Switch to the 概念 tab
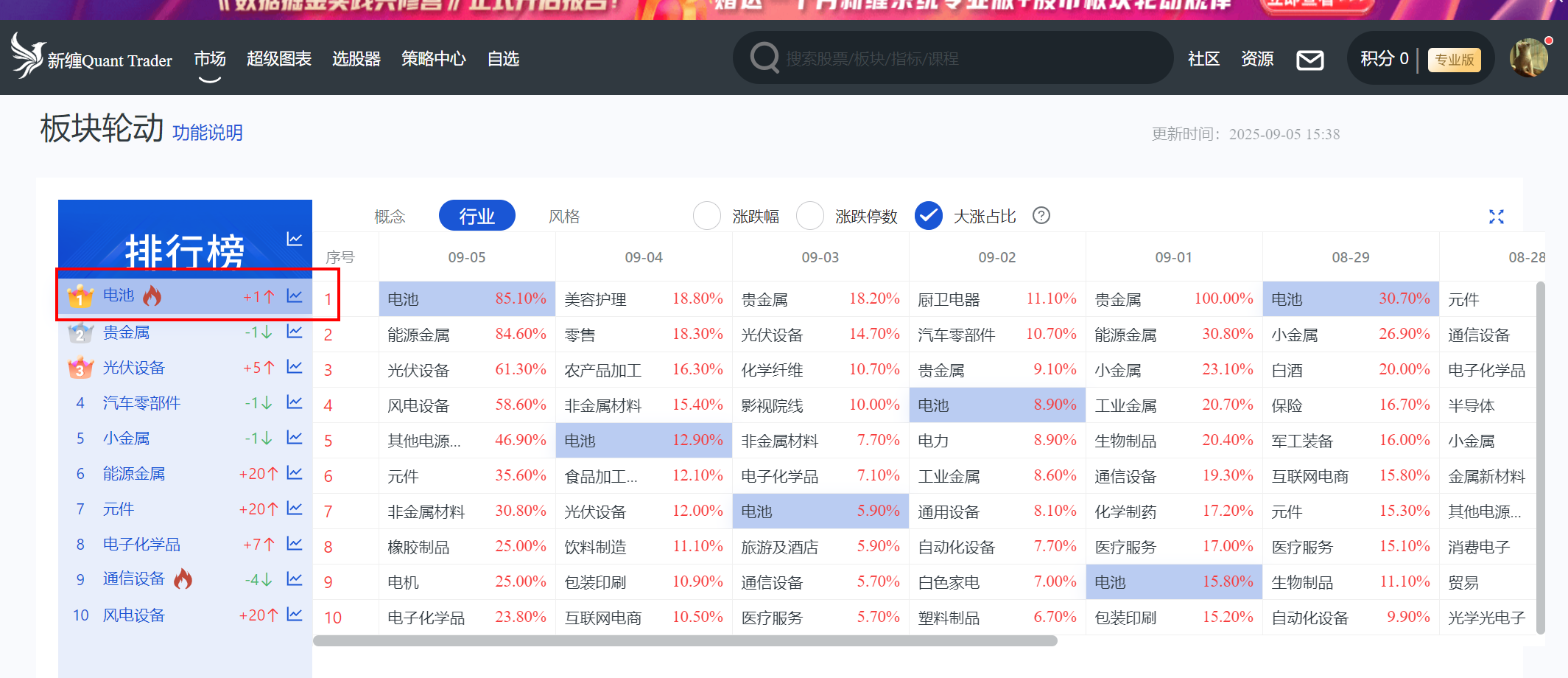The image size is (1568, 678). pos(390,215)
